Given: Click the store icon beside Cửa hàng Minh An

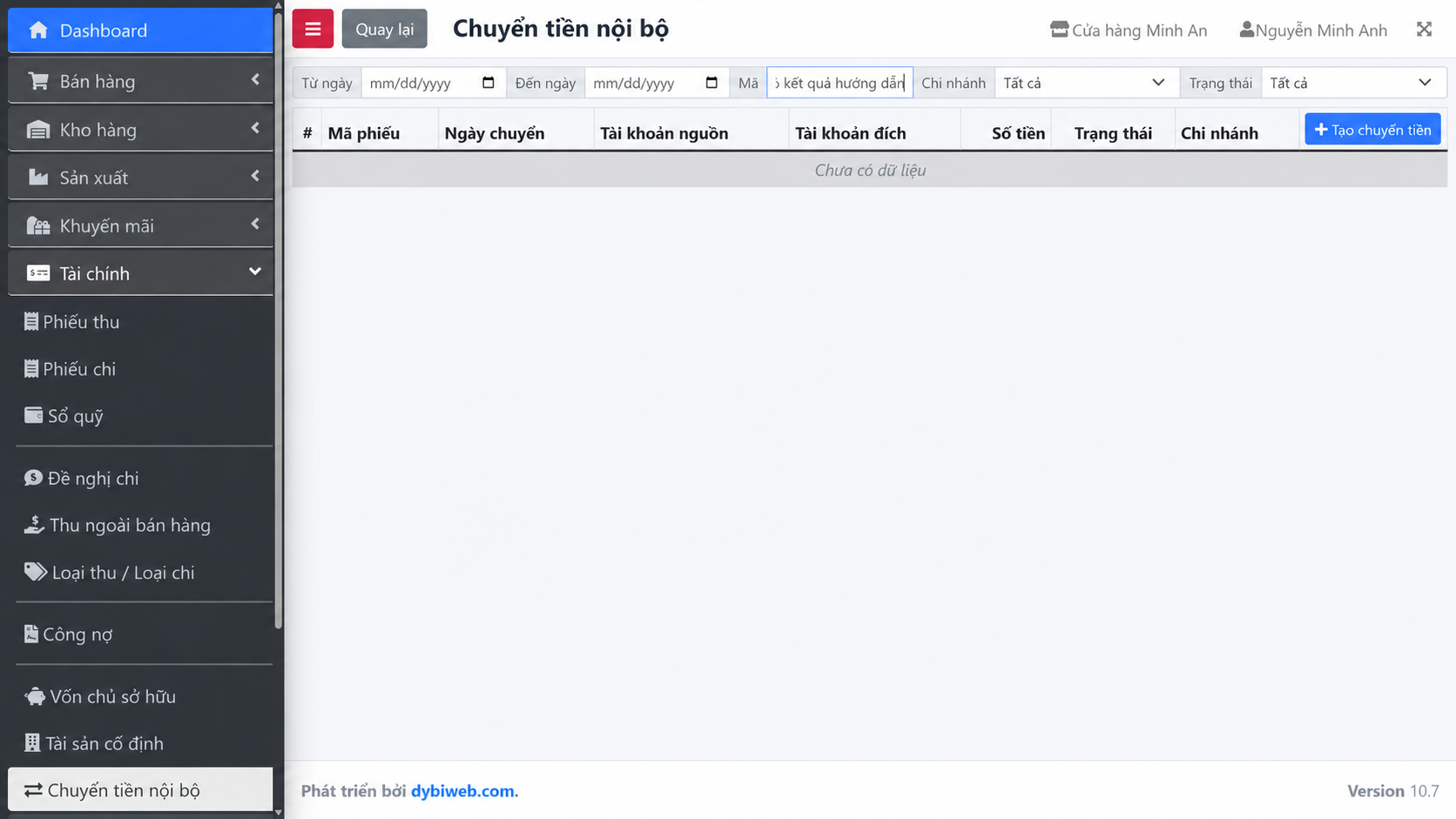Looking at the screenshot, I should (x=1059, y=30).
